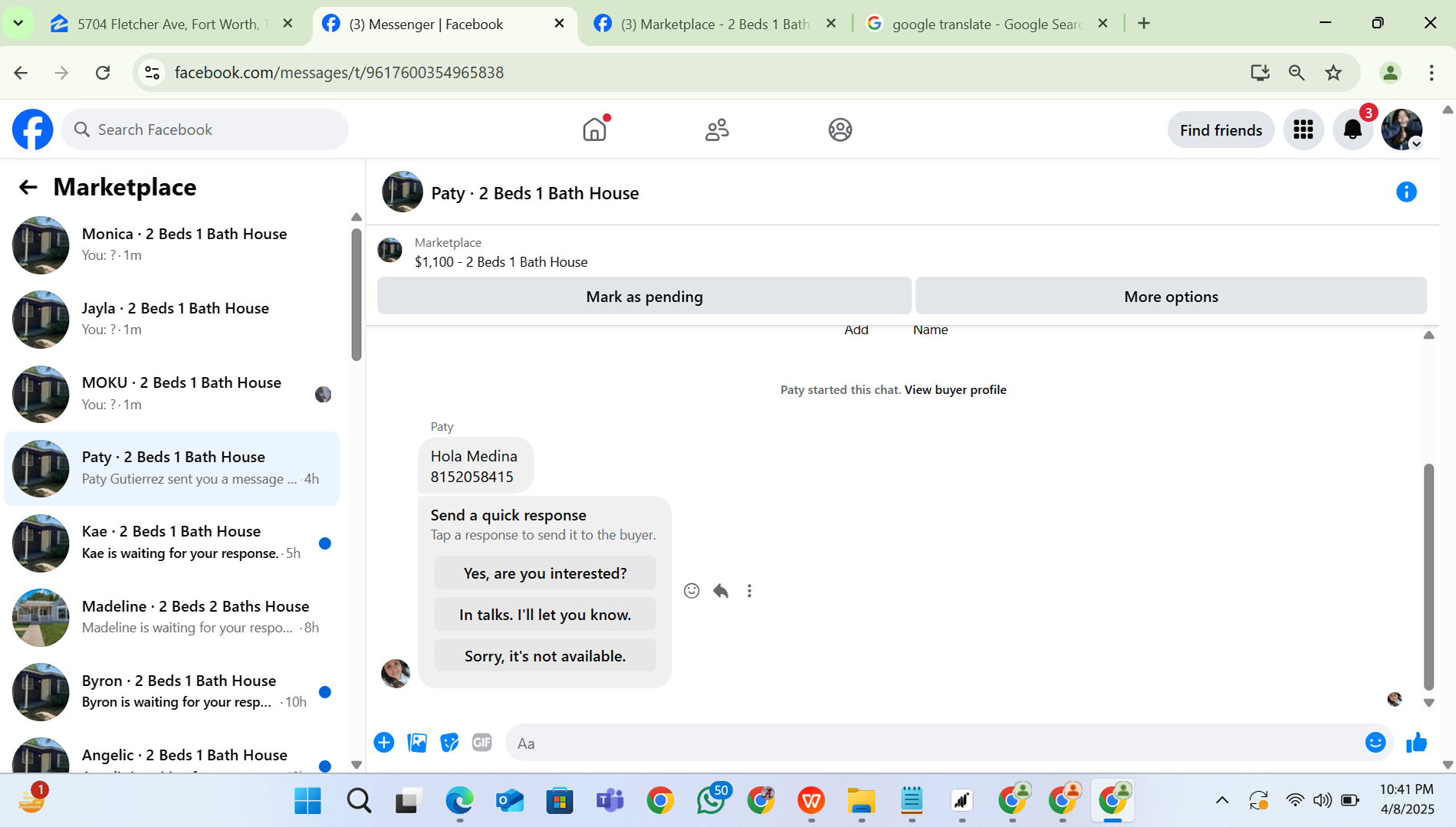
Task: Open Facebook home via logo
Action: (x=33, y=130)
